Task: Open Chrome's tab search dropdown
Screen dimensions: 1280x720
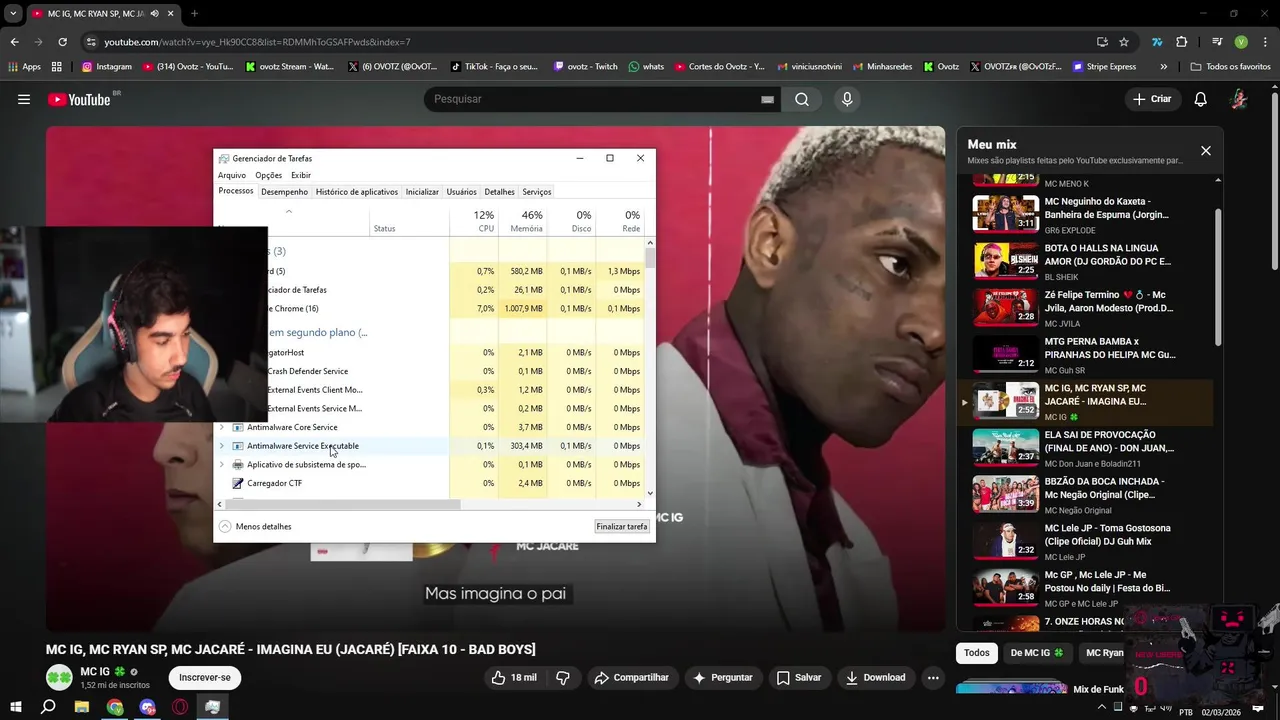Action: click(13, 14)
